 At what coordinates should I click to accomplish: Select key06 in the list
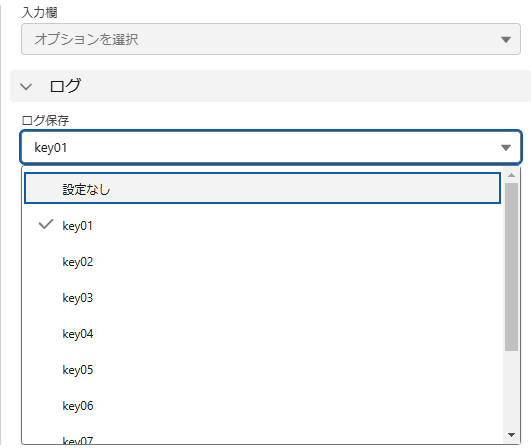pos(262,406)
